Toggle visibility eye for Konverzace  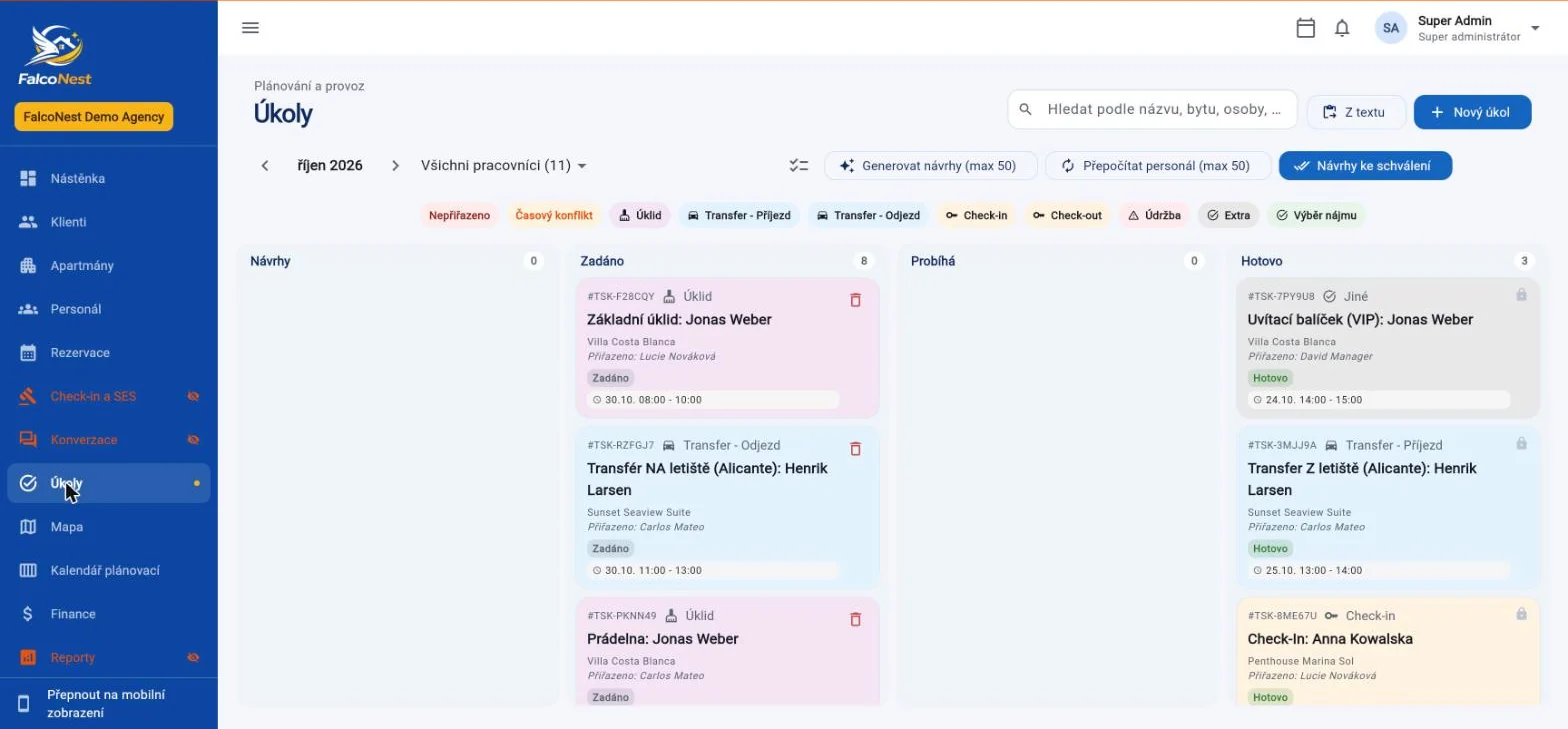coord(193,440)
